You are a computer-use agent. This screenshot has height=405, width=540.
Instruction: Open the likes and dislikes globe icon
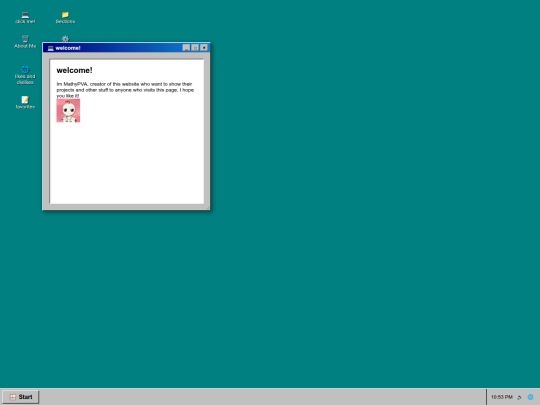click(25, 75)
